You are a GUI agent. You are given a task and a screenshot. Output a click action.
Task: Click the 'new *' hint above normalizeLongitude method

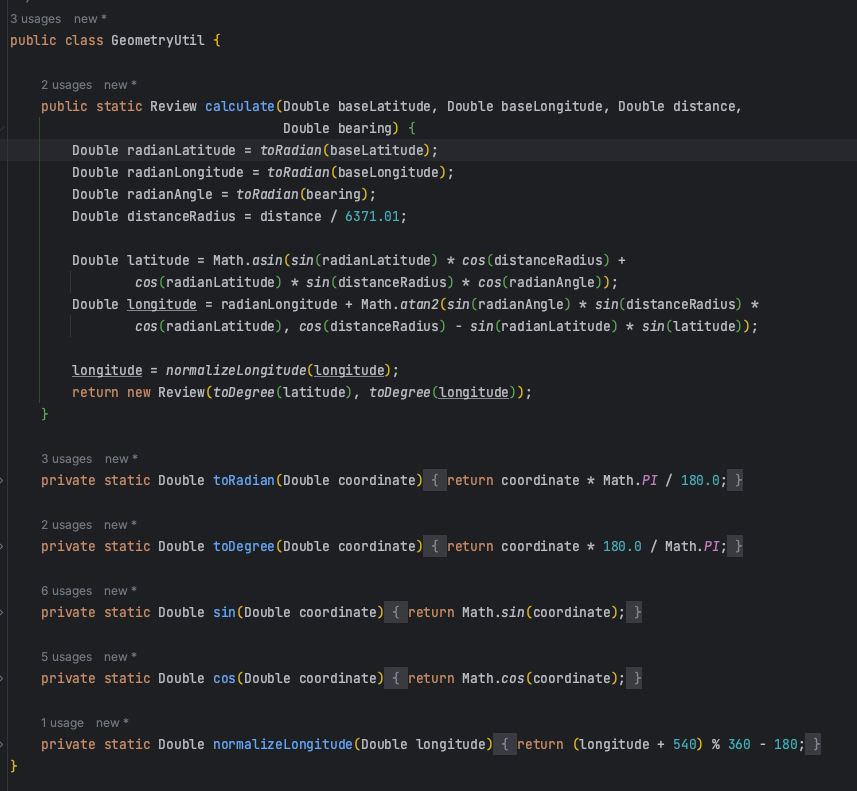[112, 723]
